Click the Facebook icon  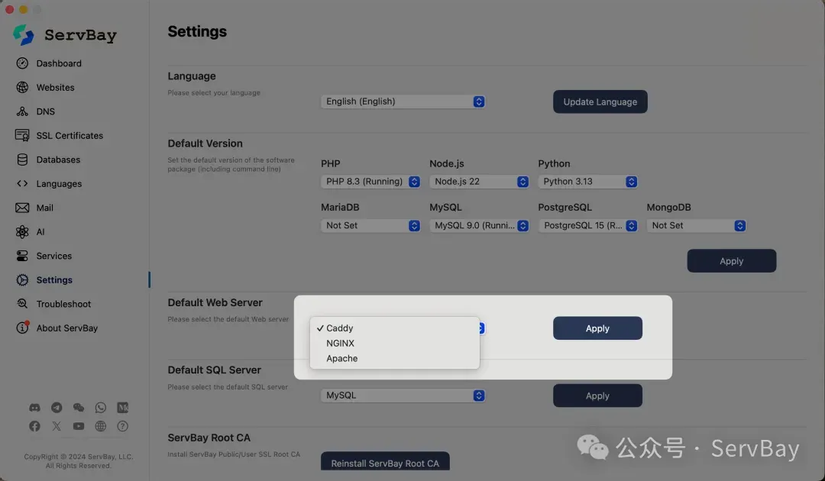(35, 426)
